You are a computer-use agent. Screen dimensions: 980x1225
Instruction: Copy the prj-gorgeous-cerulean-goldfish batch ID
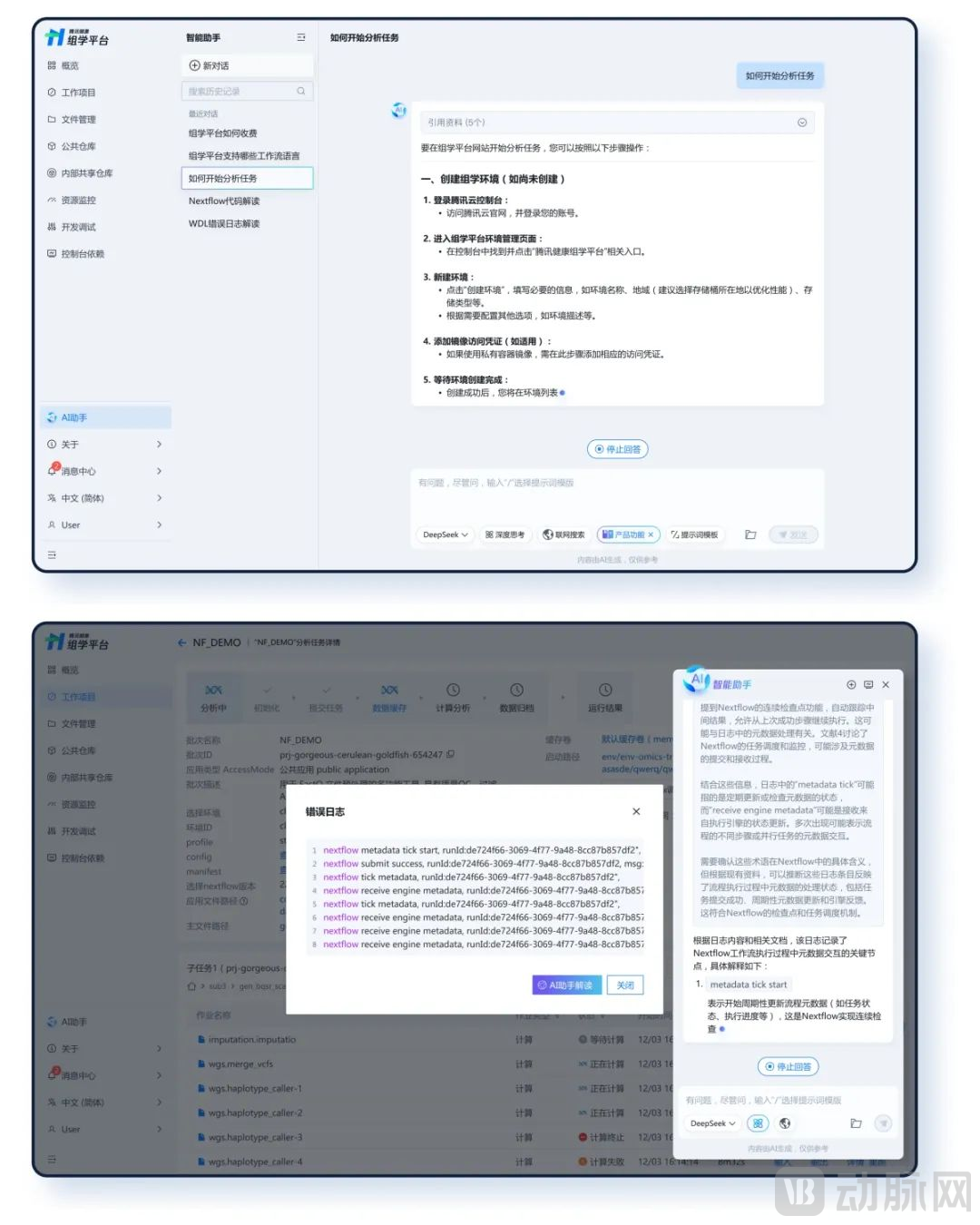click(451, 754)
